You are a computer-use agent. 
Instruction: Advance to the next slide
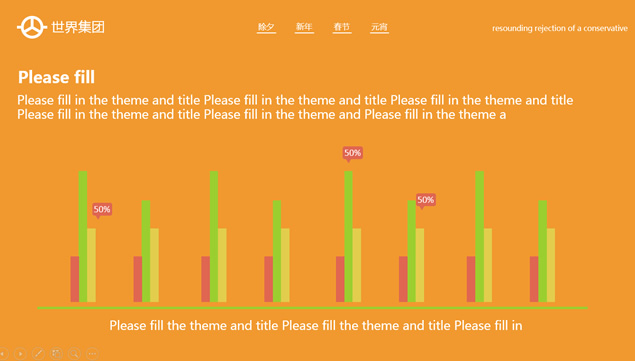pos(20,354)
